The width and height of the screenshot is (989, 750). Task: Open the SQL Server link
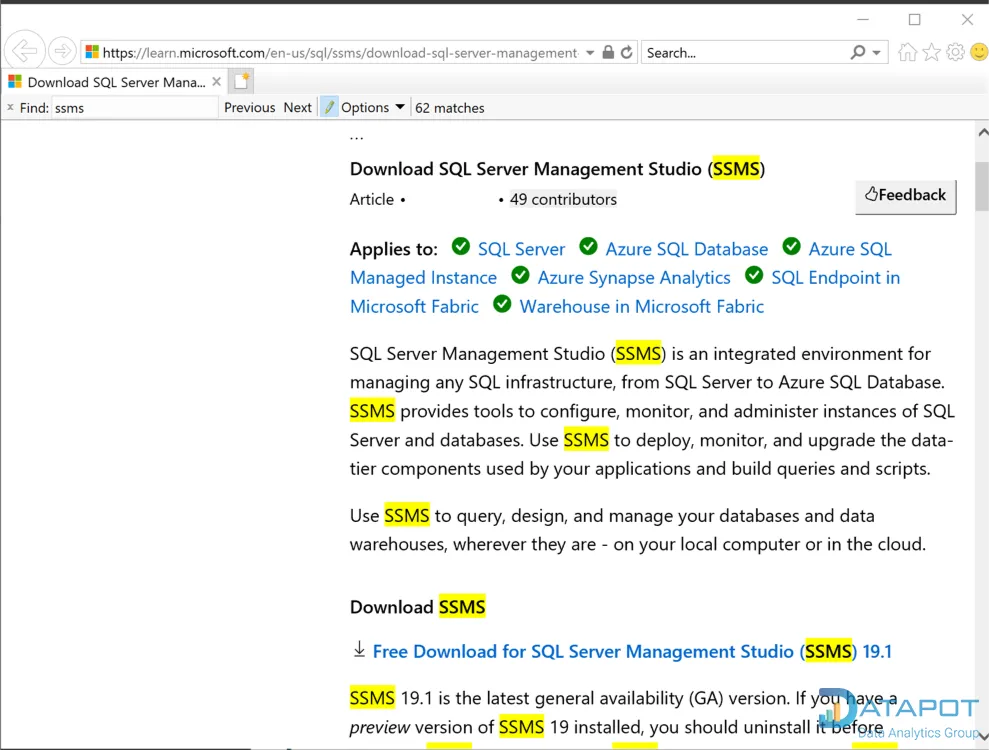(x=521, y=249)
